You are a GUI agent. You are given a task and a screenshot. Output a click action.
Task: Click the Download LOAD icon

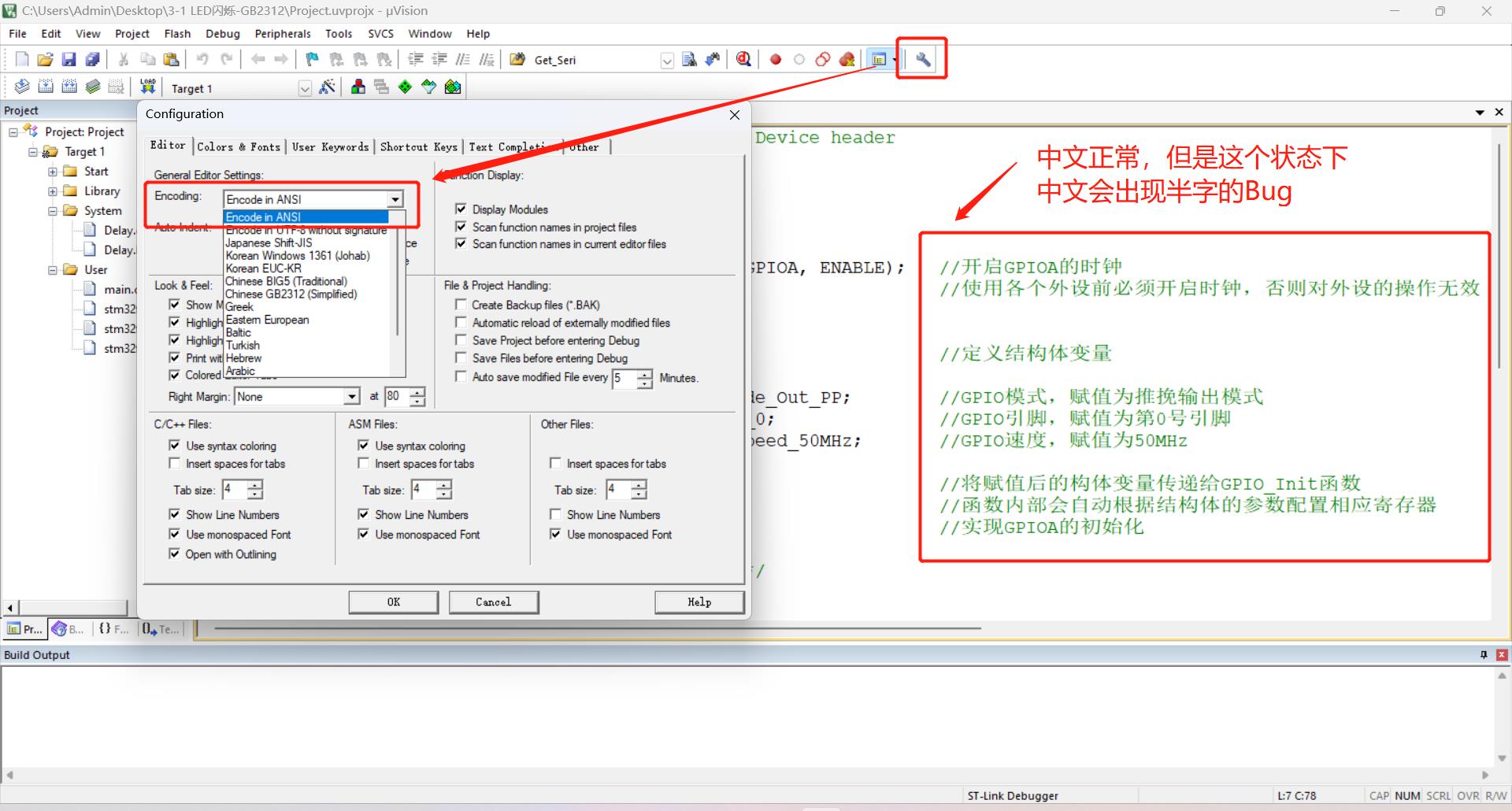[147, 87]
